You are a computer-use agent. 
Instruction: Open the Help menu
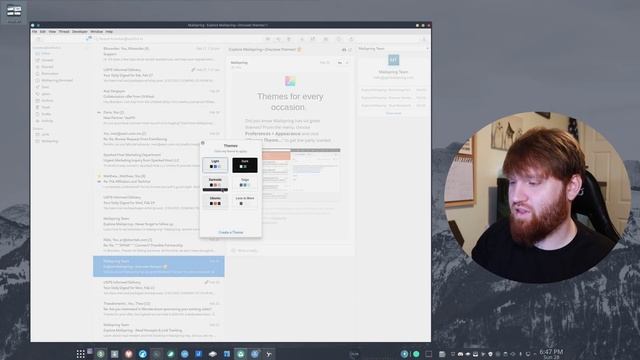(109, 31)
